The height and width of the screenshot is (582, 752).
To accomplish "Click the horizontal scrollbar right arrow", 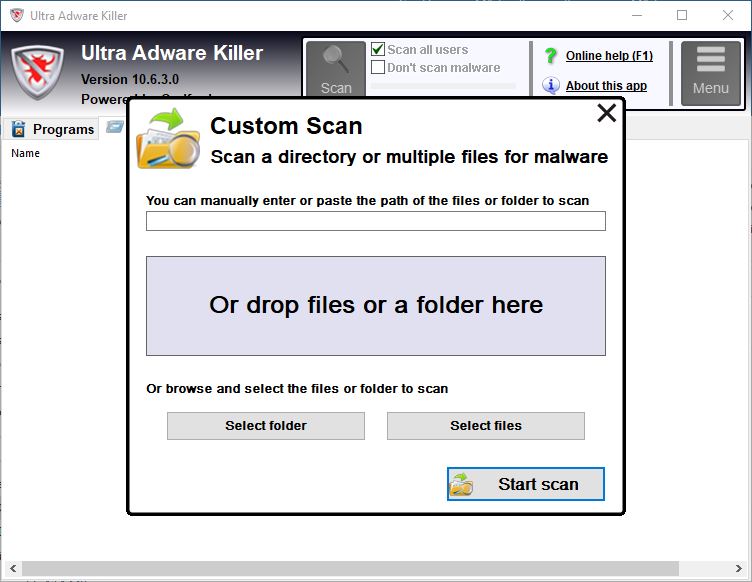I will (x=739, y=569).
